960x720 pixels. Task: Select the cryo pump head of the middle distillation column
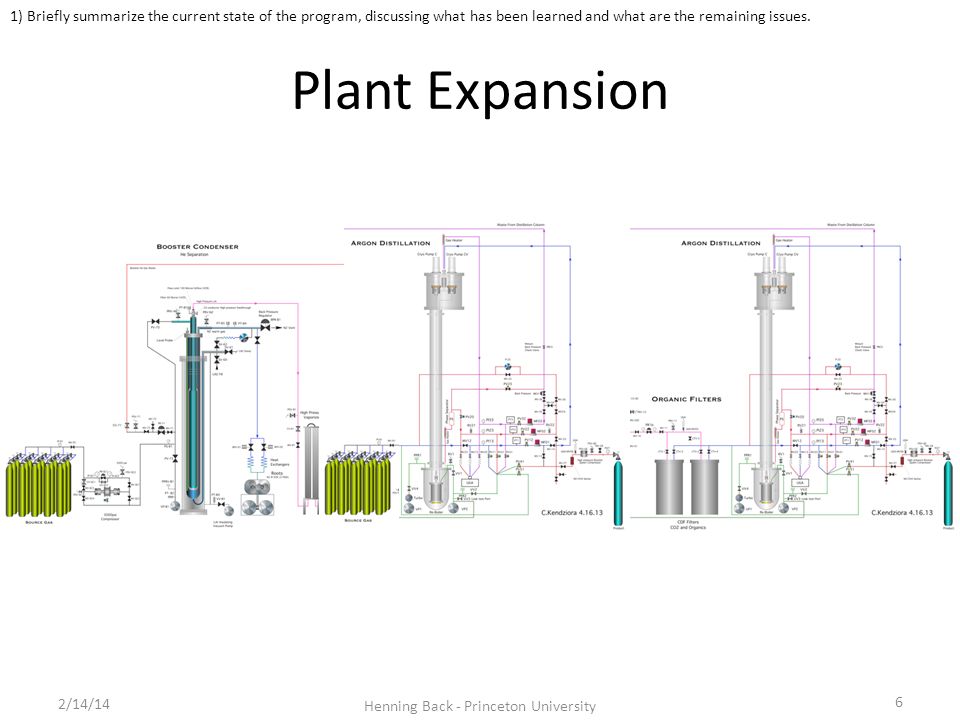[443, 283]
